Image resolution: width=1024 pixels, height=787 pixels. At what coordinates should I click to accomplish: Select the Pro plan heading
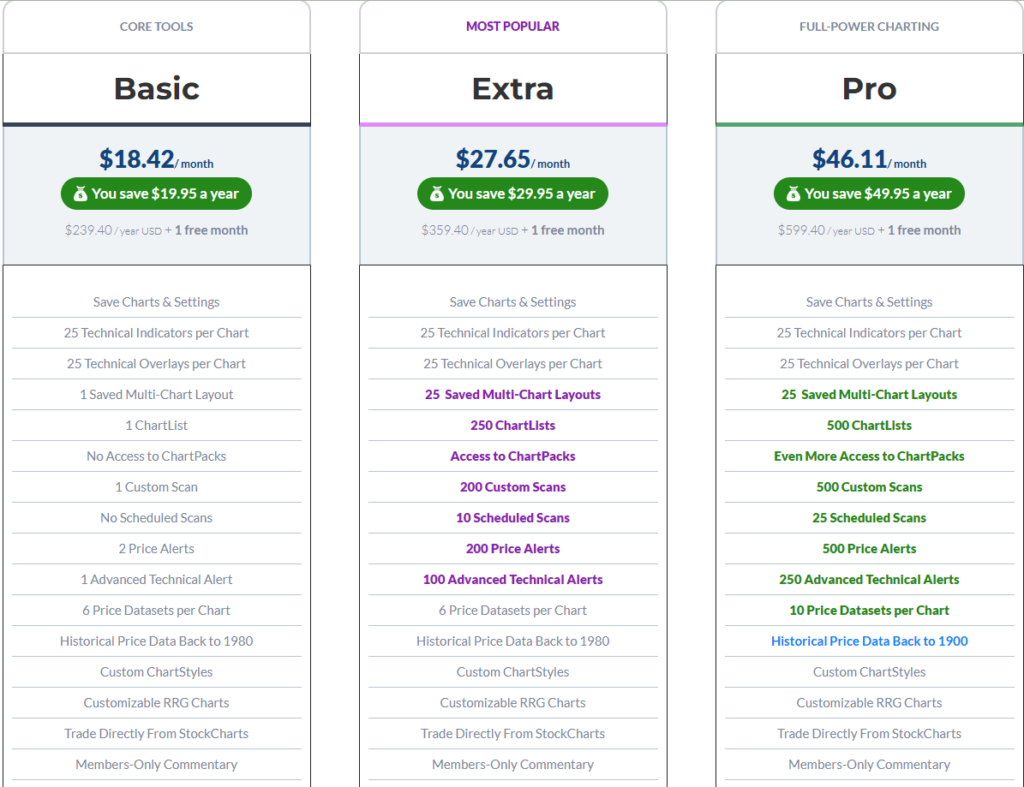pos(869,89)
